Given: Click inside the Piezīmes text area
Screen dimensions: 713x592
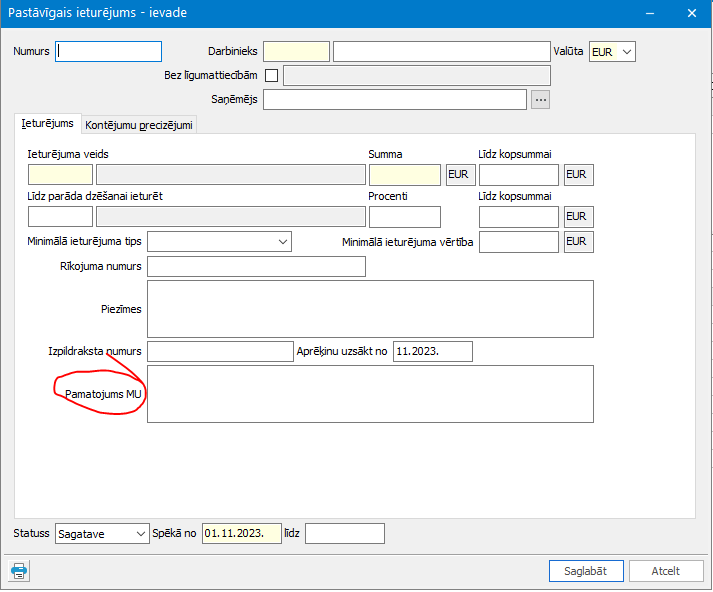Looking at the screenshot, I should (370, 309).
